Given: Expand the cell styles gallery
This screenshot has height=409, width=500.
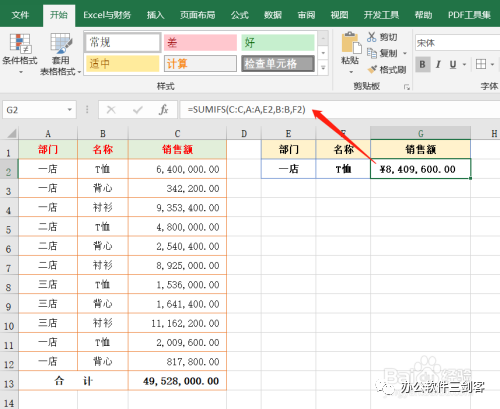Looking at the screenshot, I should [x=323, y=68].
